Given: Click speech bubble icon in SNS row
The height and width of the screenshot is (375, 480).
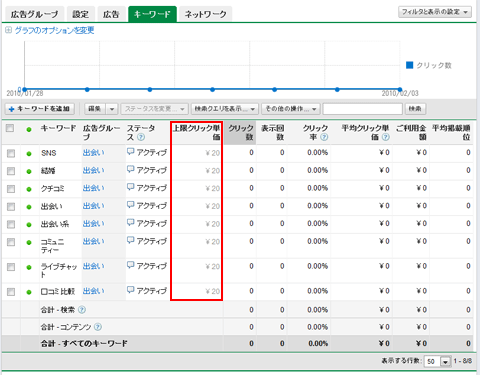Looking at the screenshot, I should (131, 152).
